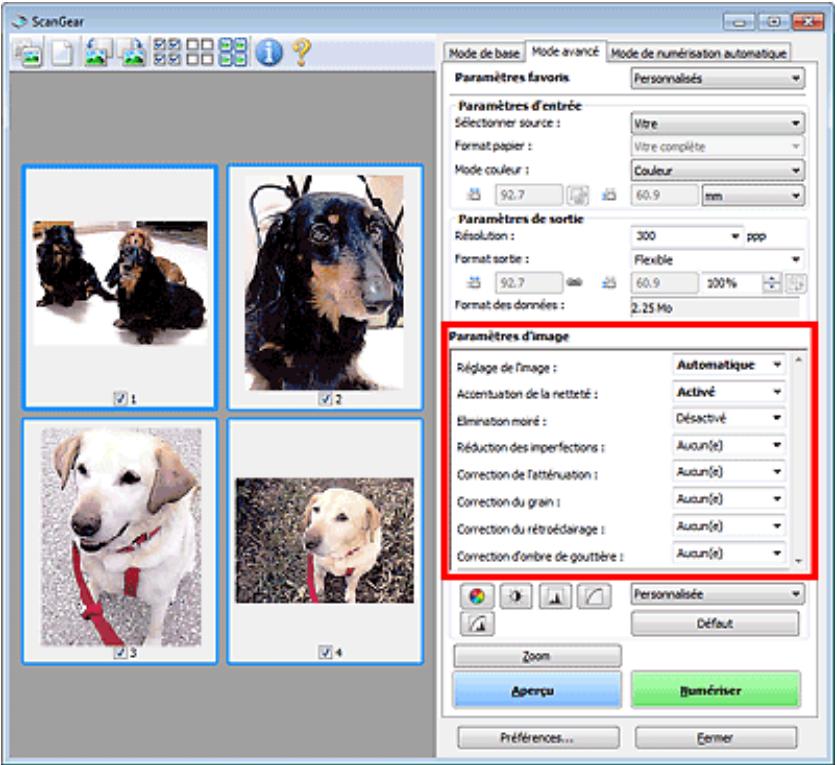Viewport: 837px width, 765px height.
Task: Open the blue Information icon
Action: point(269,52)
